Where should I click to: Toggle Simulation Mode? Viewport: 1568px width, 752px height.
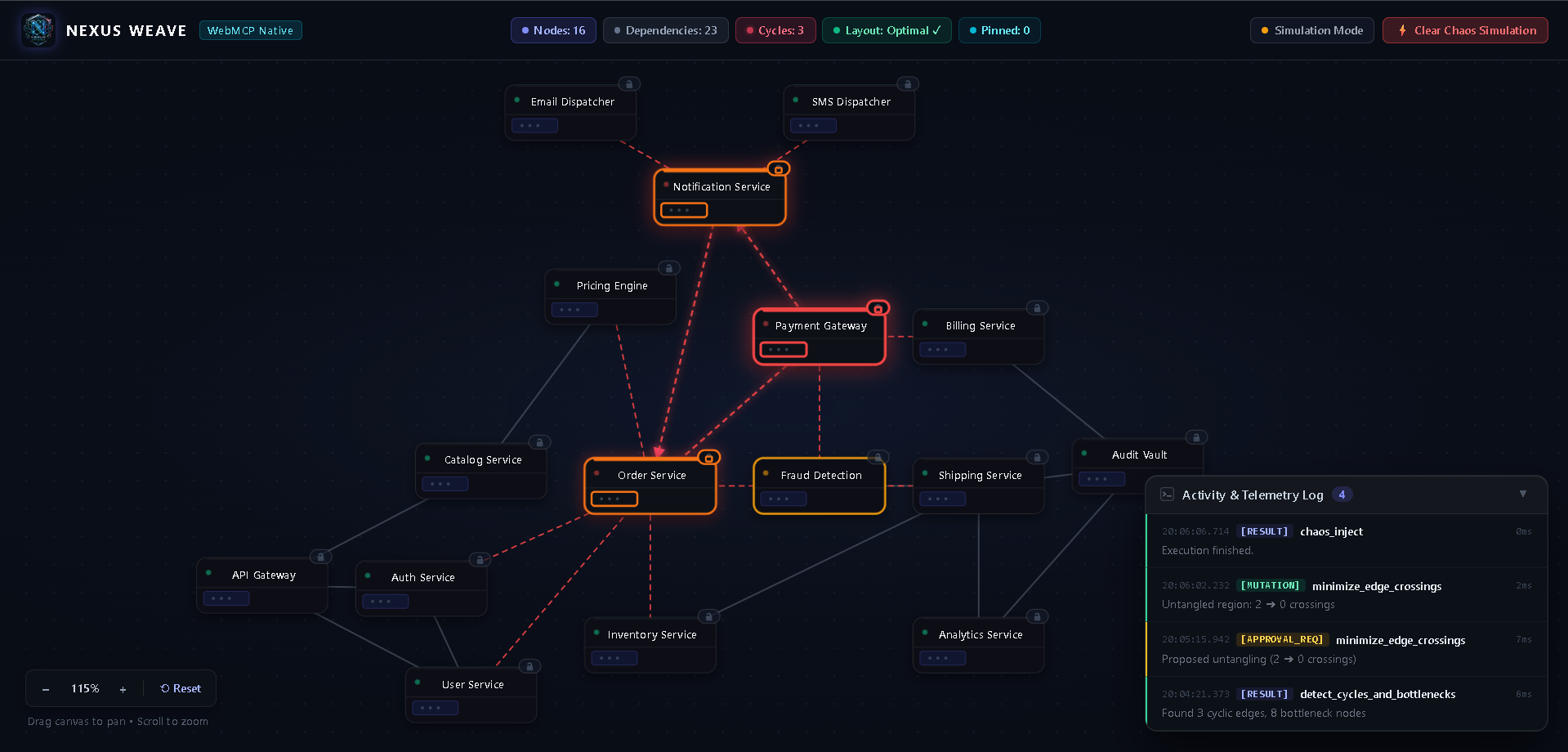(1311, 30)
